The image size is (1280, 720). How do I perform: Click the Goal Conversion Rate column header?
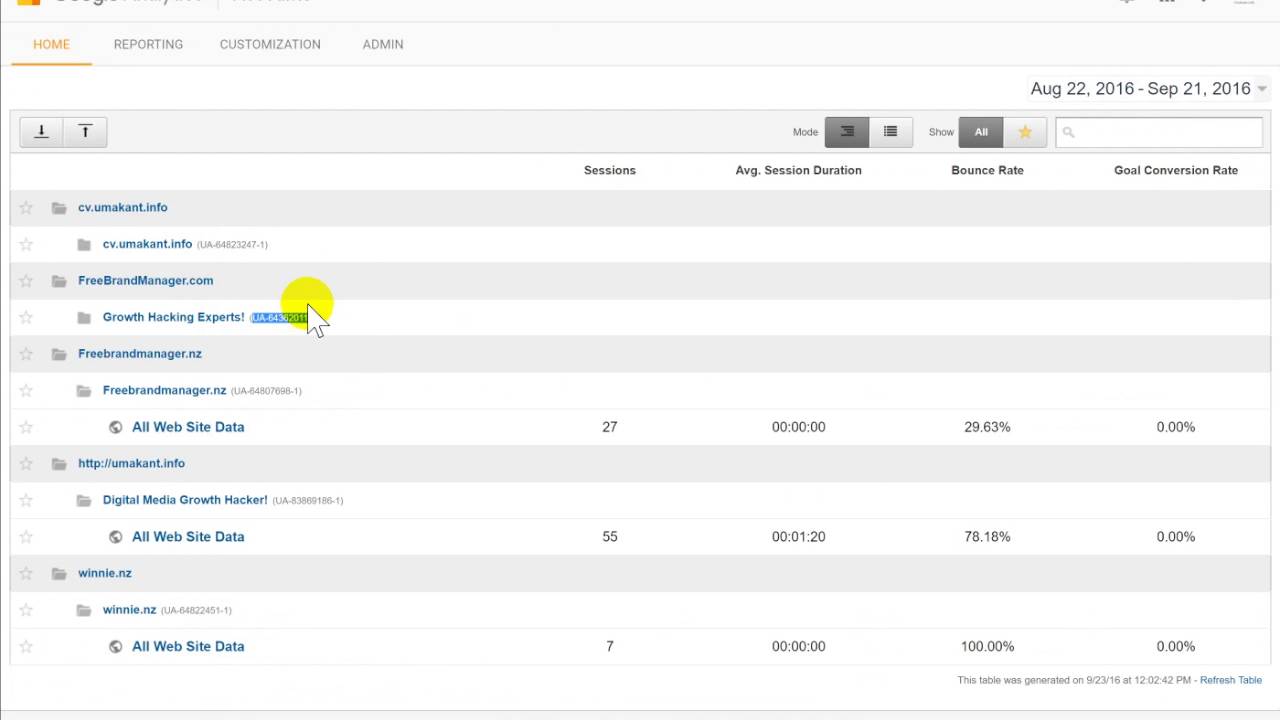1176,170
